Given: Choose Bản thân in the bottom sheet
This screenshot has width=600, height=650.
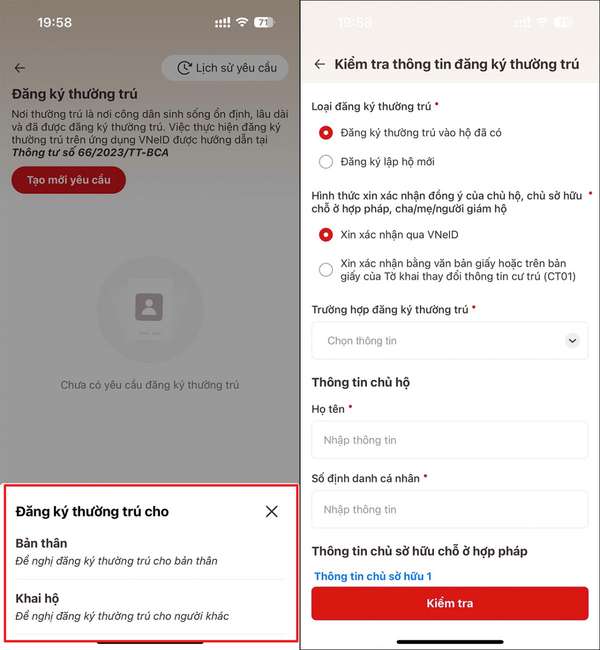Looking at the screenshot, I should click(x=150, y=552).
